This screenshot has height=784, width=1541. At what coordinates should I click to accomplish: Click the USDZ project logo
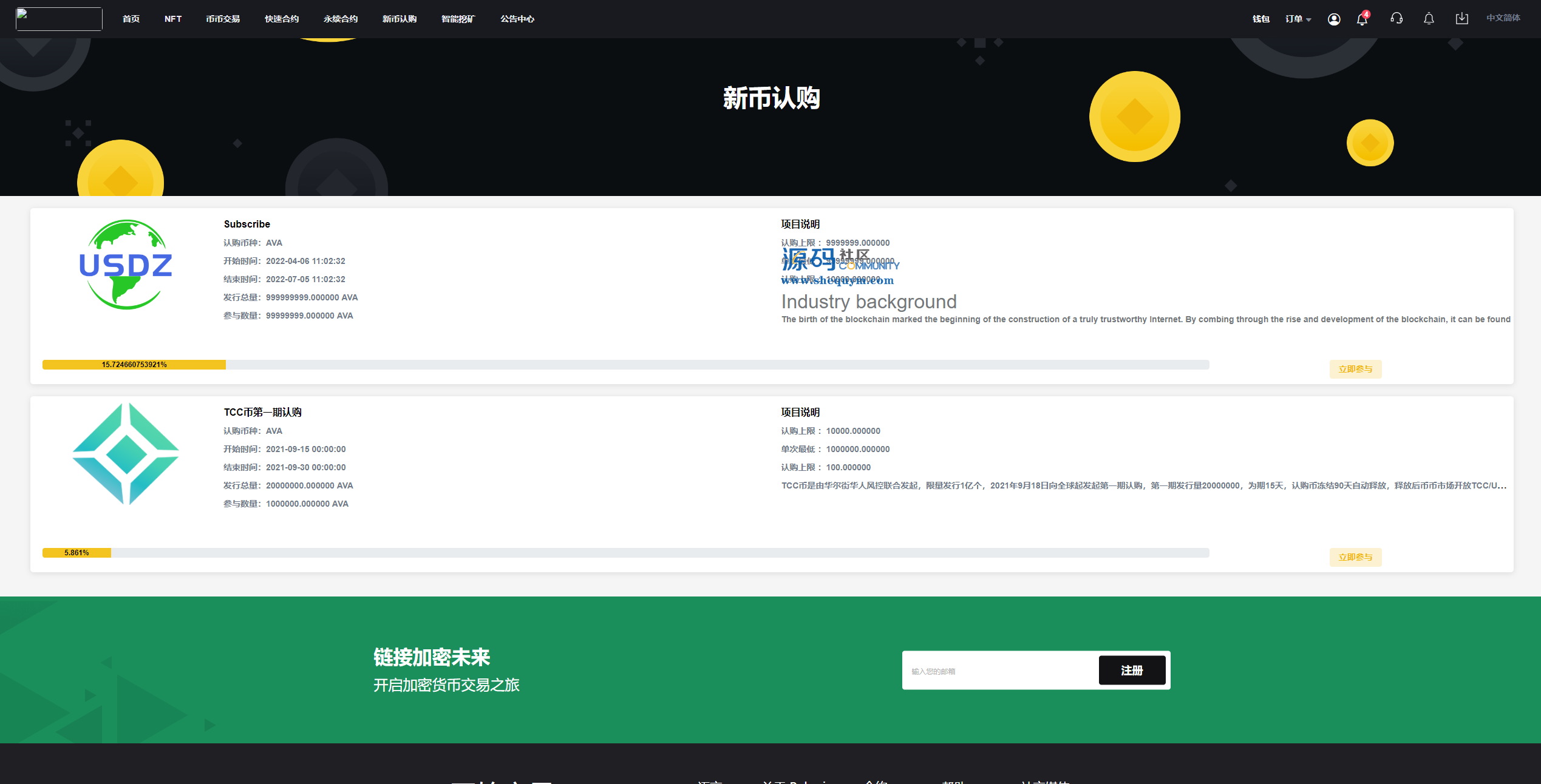pyautogui.click(x=126, y=265)
